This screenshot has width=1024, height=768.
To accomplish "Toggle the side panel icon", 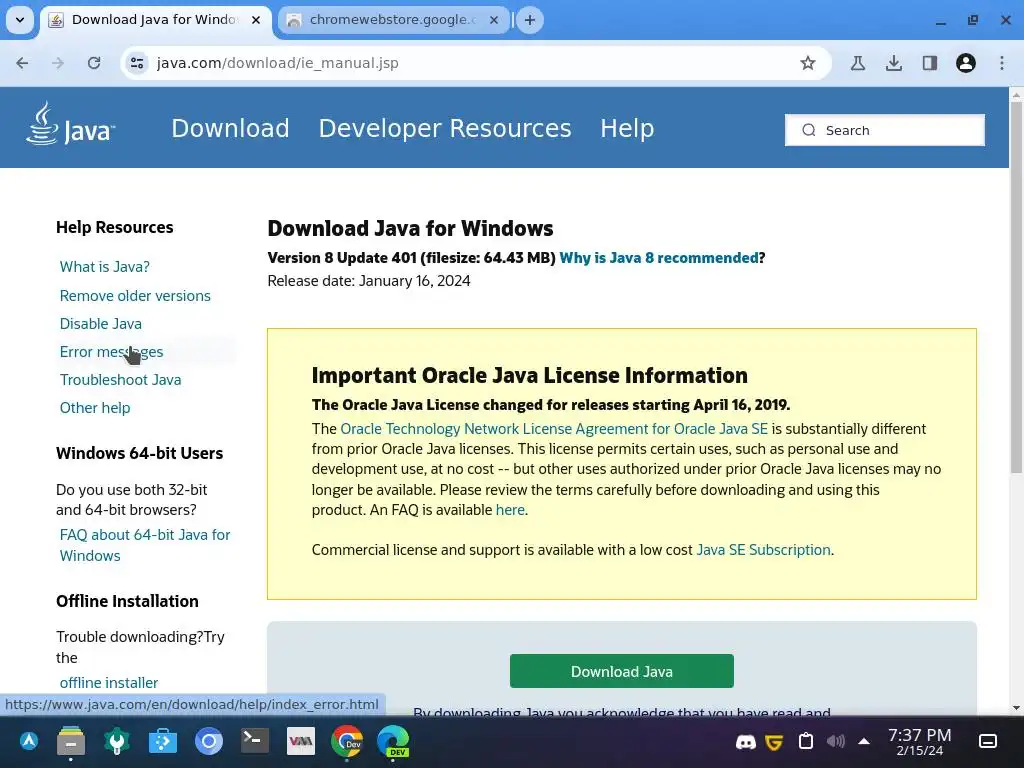I will point(930,63).
